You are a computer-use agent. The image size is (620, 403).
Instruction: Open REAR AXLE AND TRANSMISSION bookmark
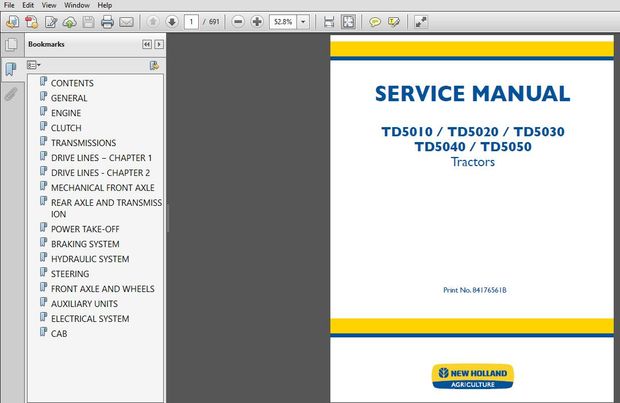click(106, 208)
